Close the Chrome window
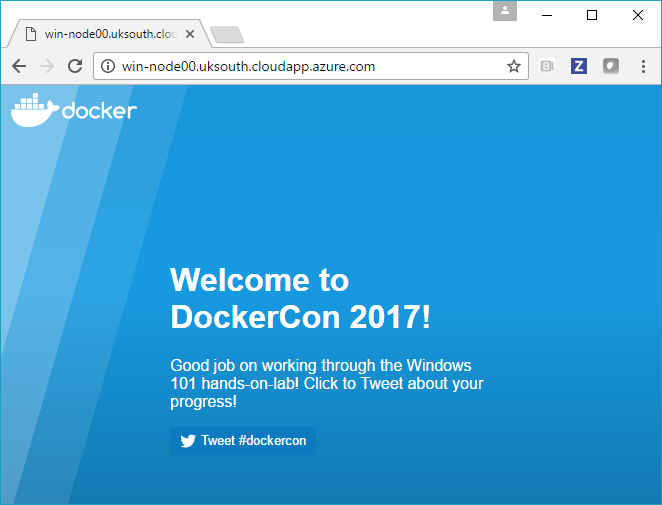 (x=638, y=15)
